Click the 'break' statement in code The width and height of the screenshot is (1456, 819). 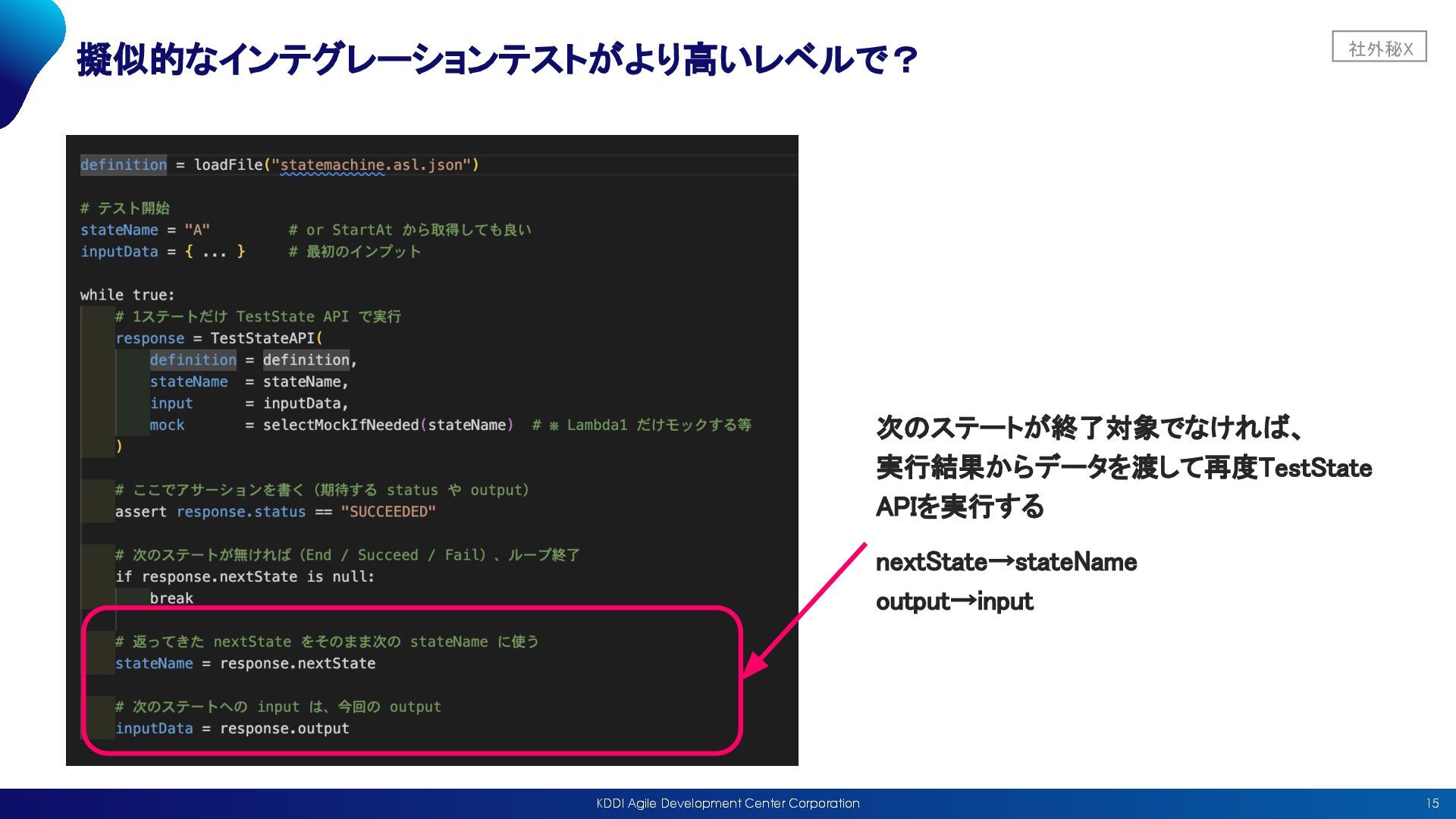pos(171,598)
